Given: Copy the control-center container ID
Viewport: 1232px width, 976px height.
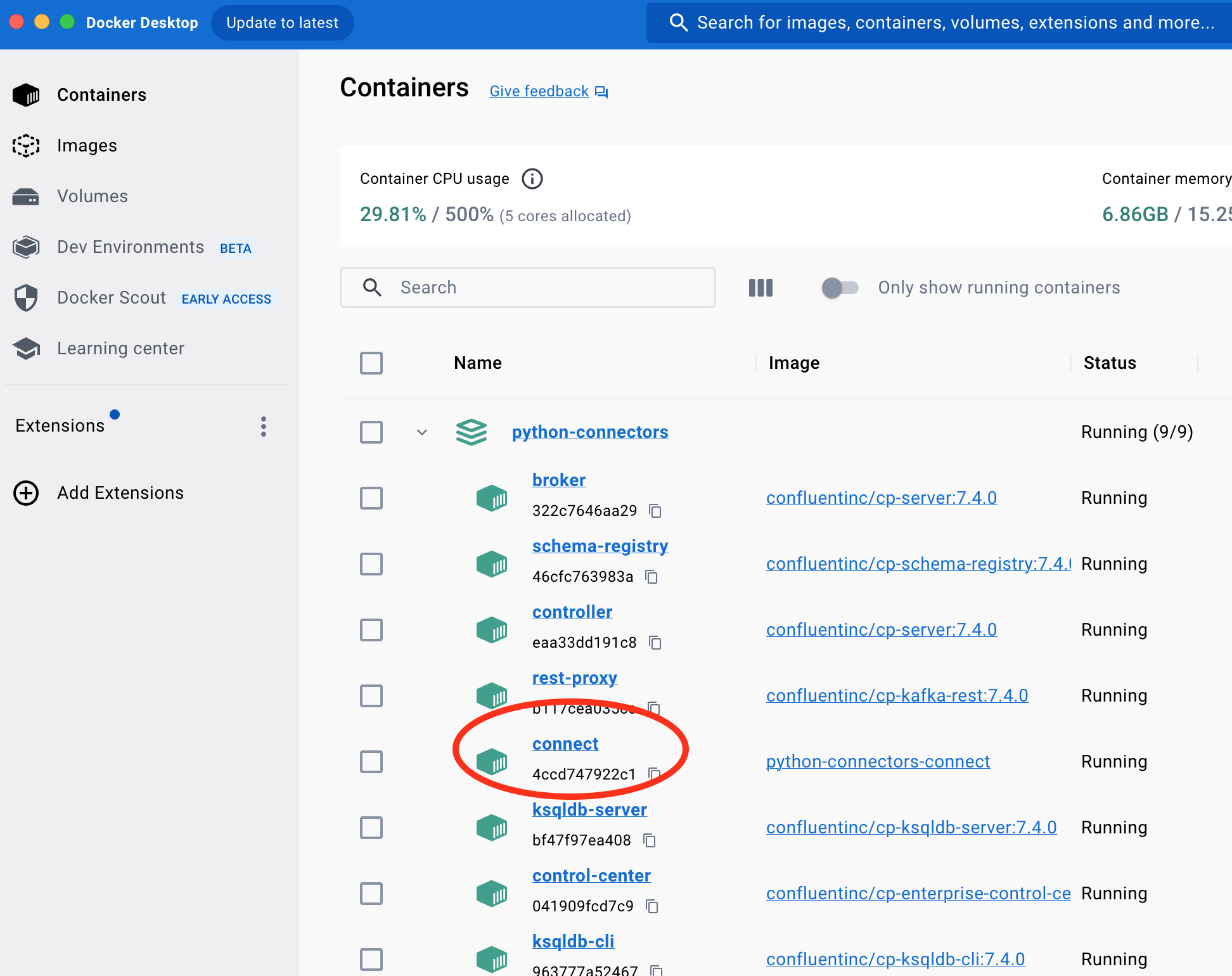Looking at the screenshot, I should [x=652, y=906].
